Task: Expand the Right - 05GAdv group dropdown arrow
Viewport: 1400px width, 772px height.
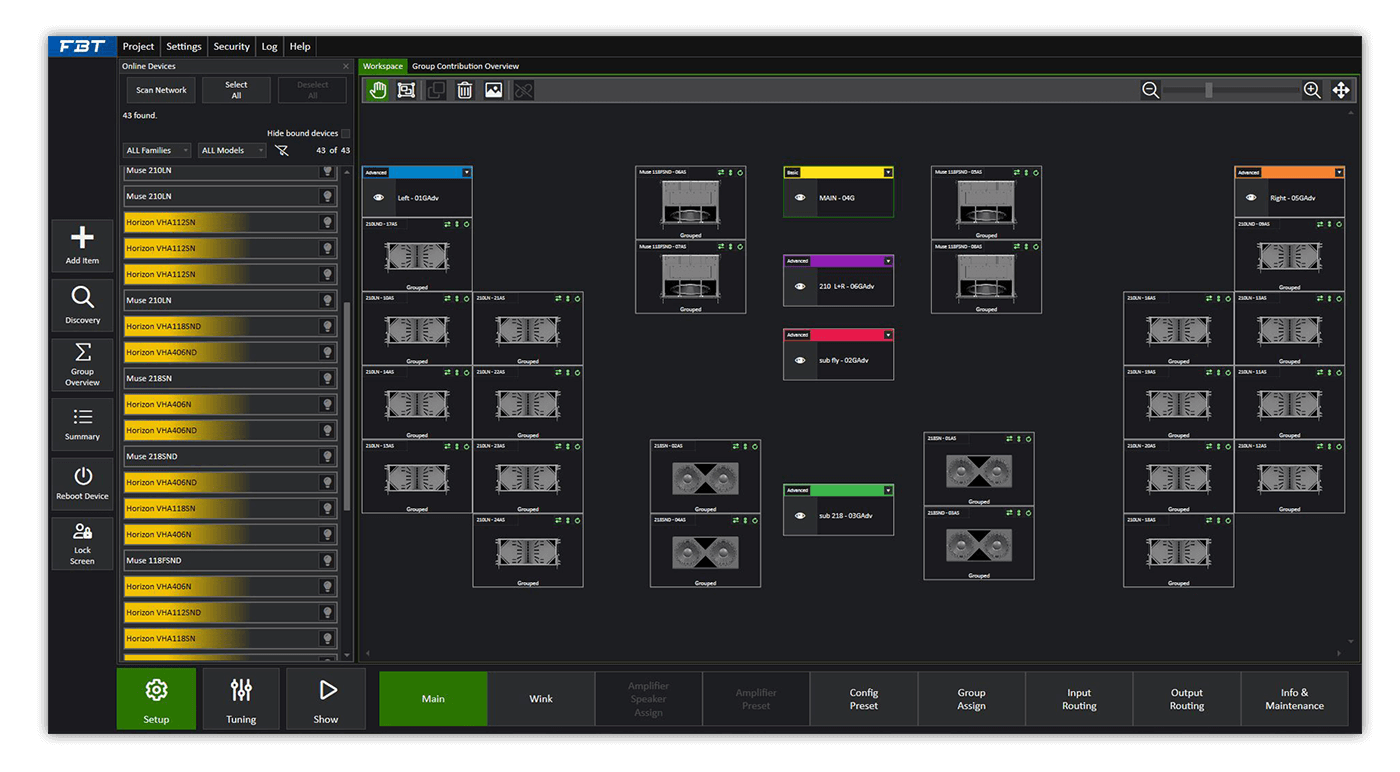Action: pyautogui.click(x=1339, y=172)
